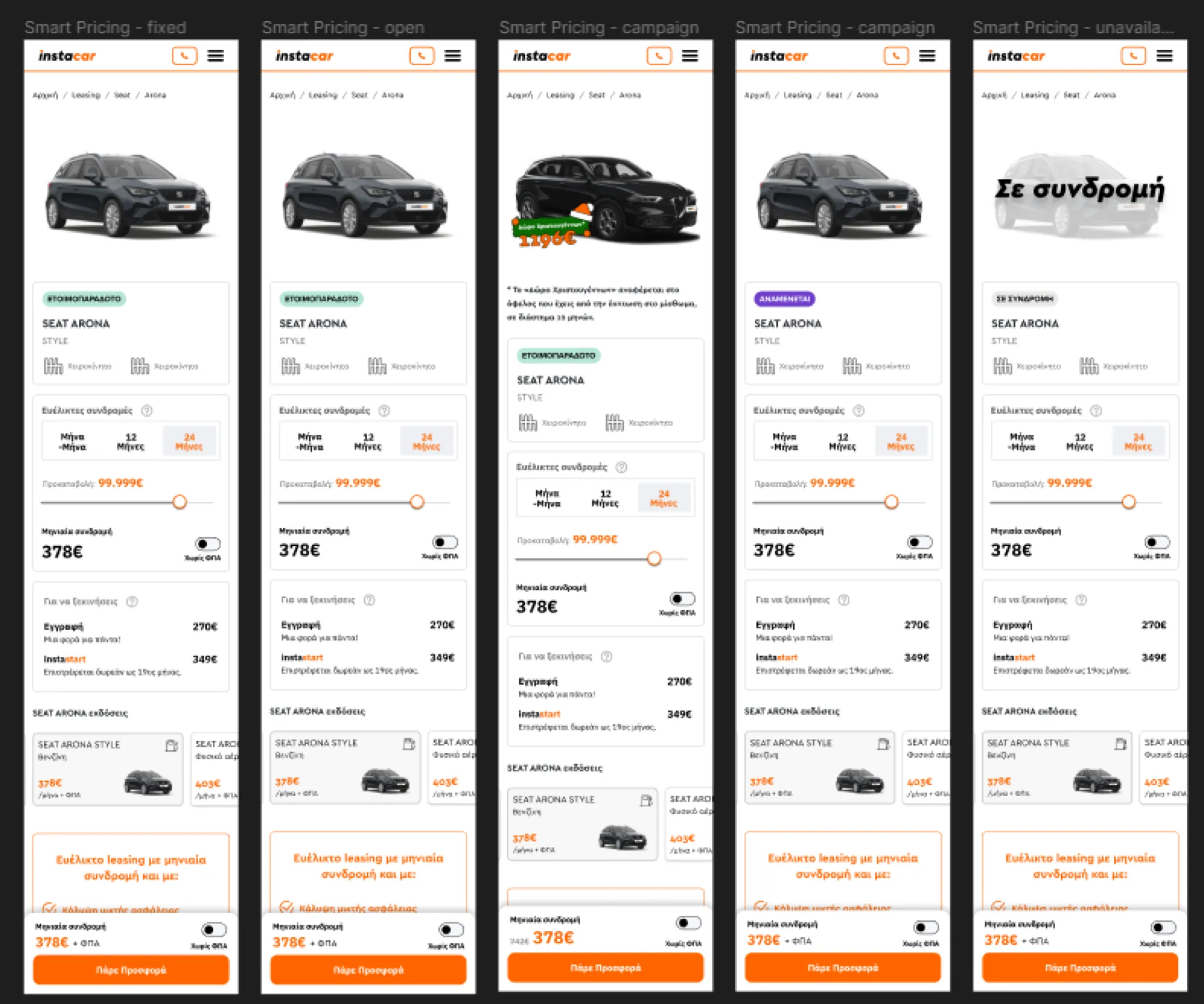The height and width of the screenshot is (1004, 1204).
Task: Click the Ευέλικτες συνδρομές help icon, unavailable frame
Action: pyautogui.click(x=1096, y=411)
